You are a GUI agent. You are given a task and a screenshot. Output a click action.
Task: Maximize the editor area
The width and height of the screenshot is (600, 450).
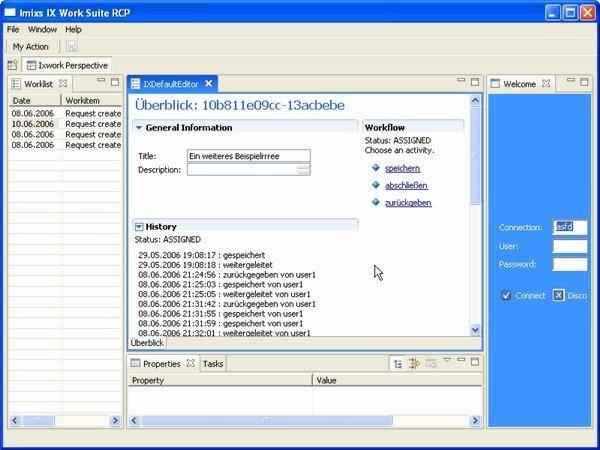point(475,82)
